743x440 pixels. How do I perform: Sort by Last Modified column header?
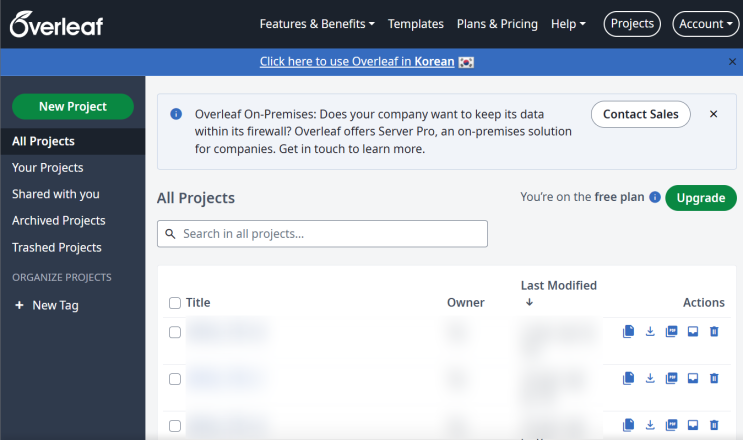tap(559, 286)
